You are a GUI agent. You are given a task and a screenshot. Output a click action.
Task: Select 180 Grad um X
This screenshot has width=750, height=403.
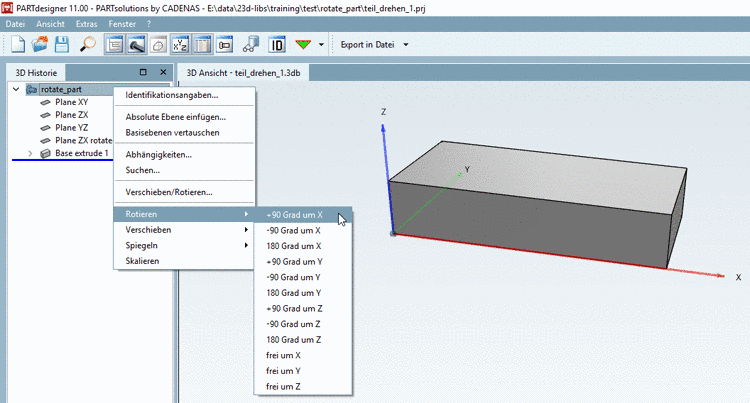point(303,246)
